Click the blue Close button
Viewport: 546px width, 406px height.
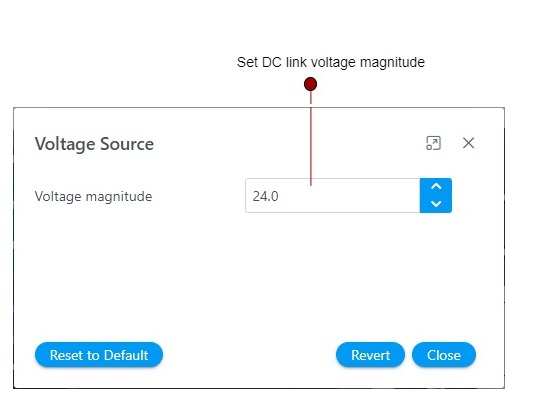(444, 355)
